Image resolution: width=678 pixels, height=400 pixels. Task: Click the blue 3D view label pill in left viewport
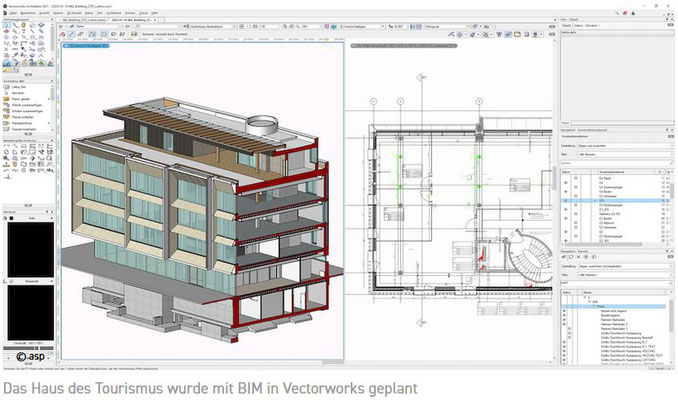pyautogui.click(x=86, y=45)
